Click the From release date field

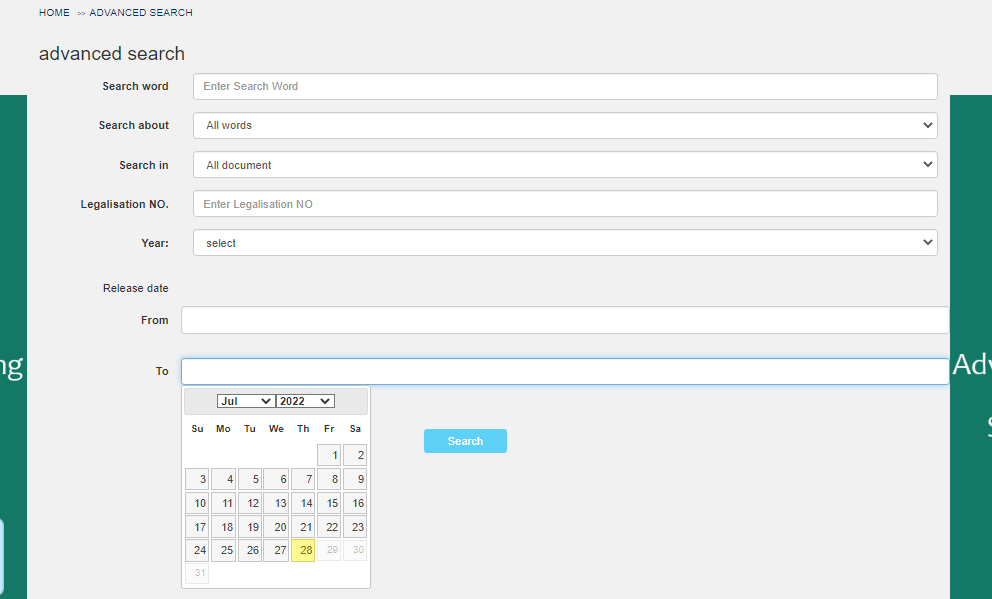tap(565, 320)
